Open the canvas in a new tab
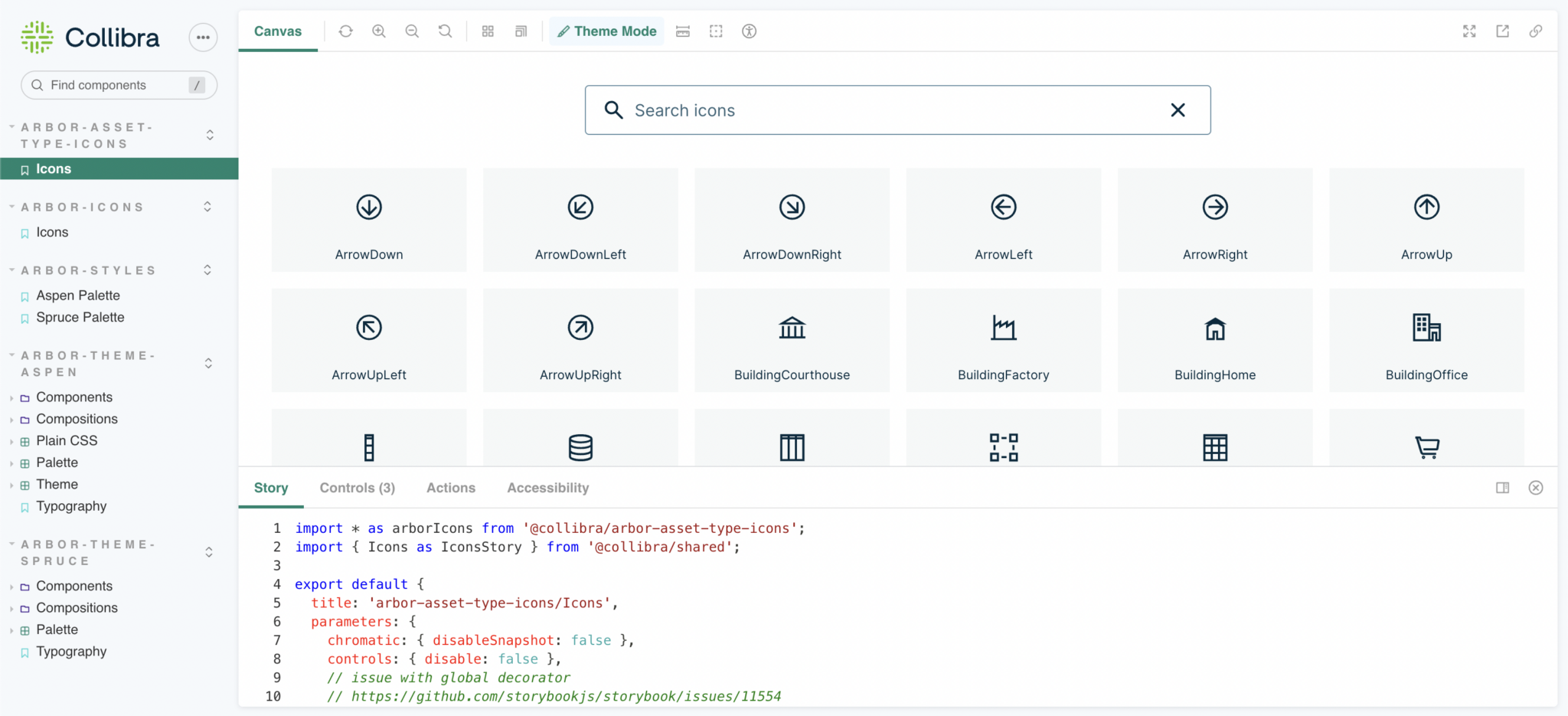The image size is (1568, 716). point(1502,31)
